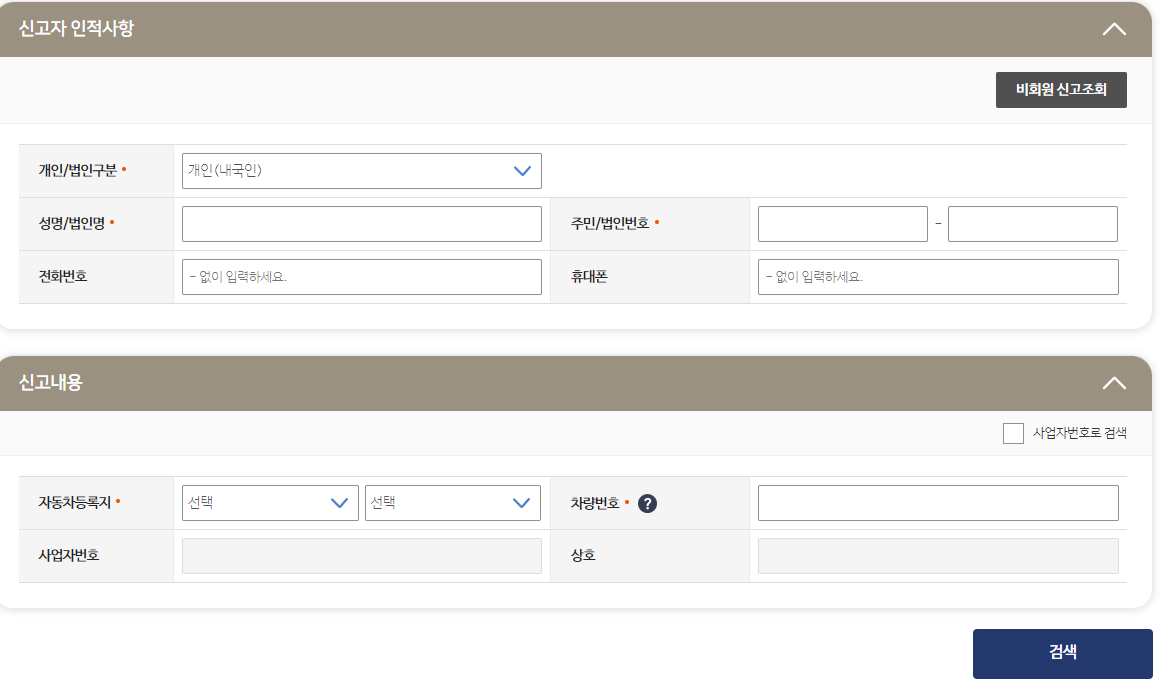
Task: Collapse the 신고내용 section
Action: click(x=1113, y=384)
